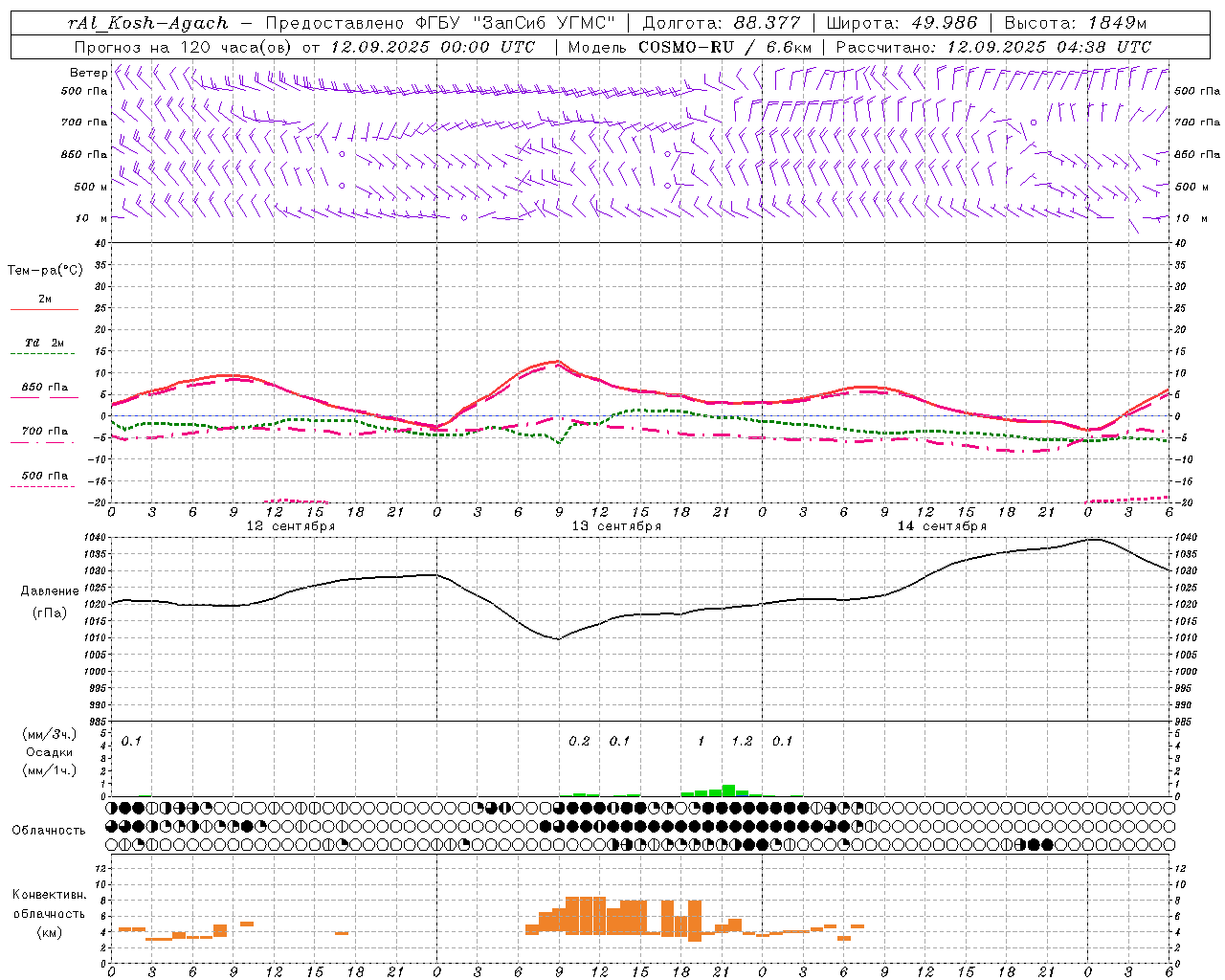This screenshot has width=1225, height=980.
Task: Click the 1.2 precipitation amount value
Action: coord(742,742)
